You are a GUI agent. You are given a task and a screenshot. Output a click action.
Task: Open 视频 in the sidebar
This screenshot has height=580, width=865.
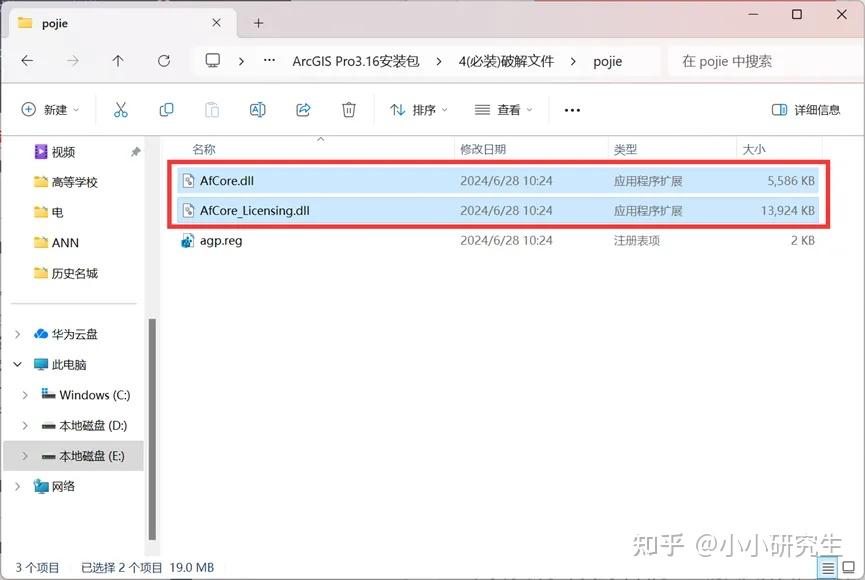point(63,152)
